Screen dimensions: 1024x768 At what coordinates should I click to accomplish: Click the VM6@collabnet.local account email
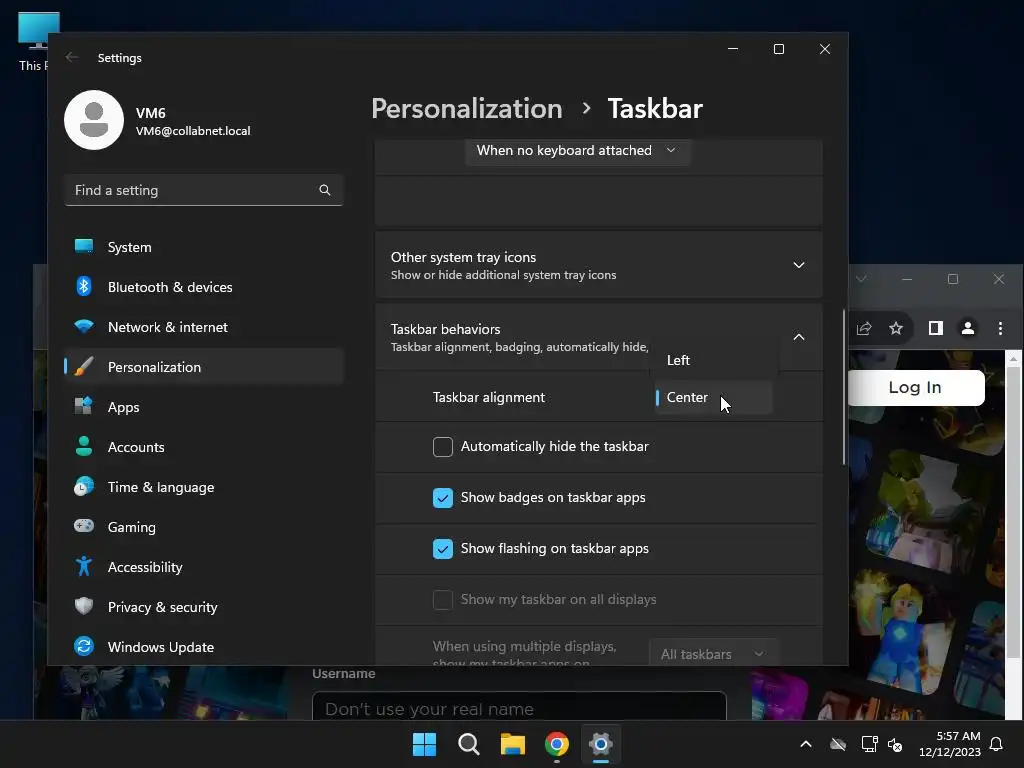click(x=193, y=131)
